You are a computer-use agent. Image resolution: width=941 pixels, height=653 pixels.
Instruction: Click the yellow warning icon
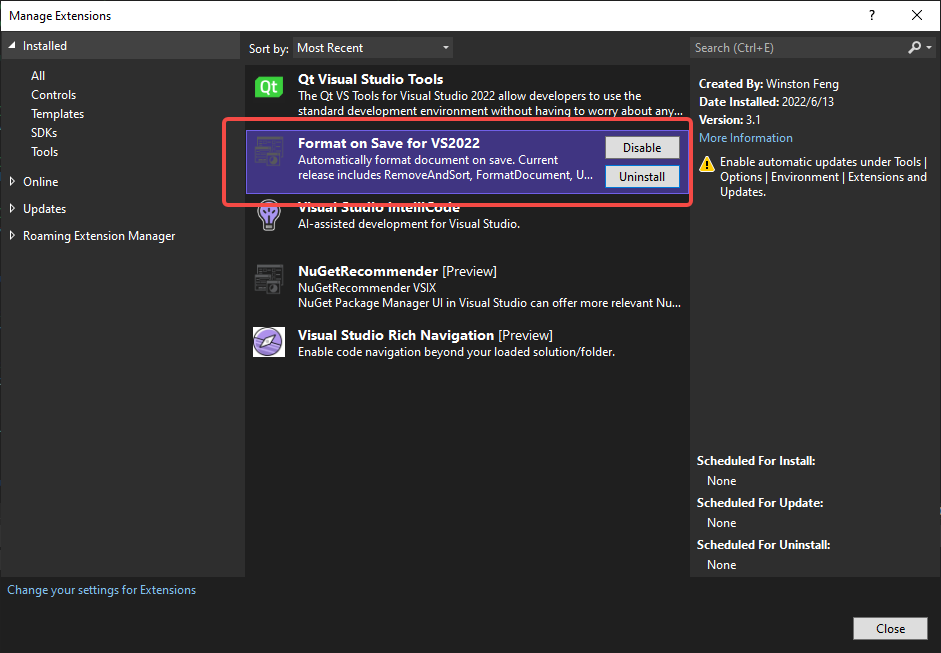coord(707,163)
